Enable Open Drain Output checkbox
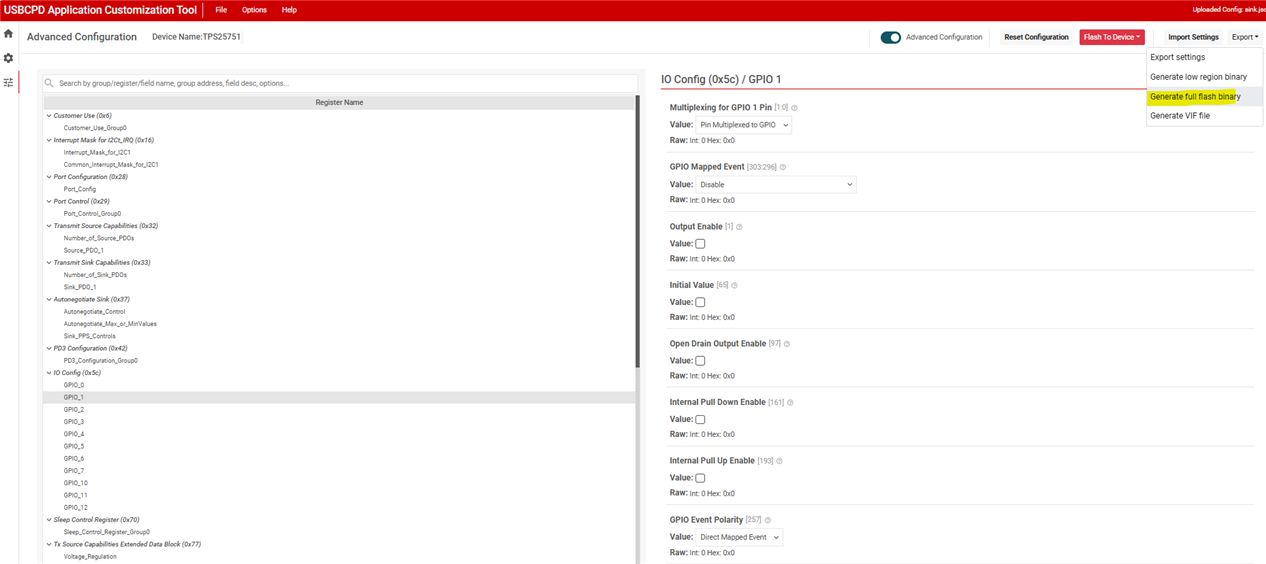This screenshot has width=1266, height=564. (700, 360)
